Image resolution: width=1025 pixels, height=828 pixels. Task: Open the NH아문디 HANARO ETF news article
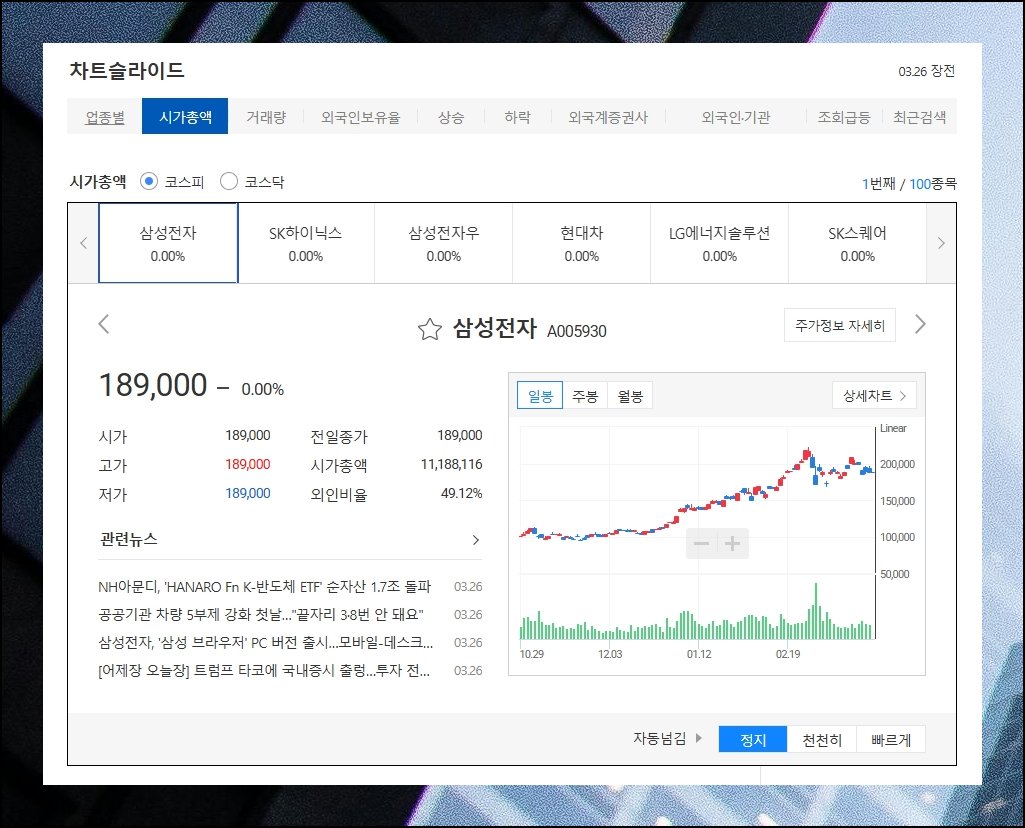pyautogui.click(x=265, y=587)
